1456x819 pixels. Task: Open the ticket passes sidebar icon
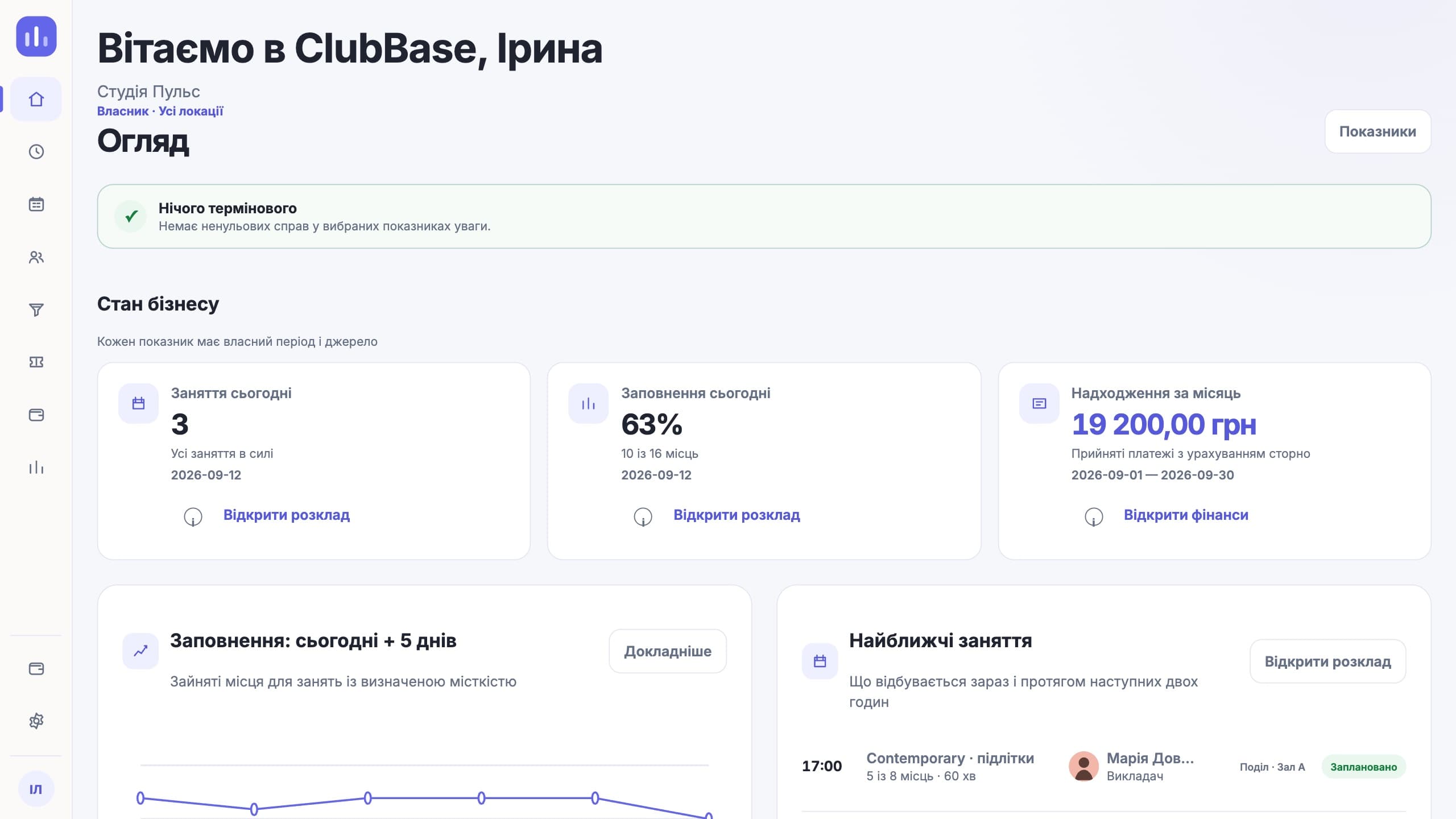point(36,362)
